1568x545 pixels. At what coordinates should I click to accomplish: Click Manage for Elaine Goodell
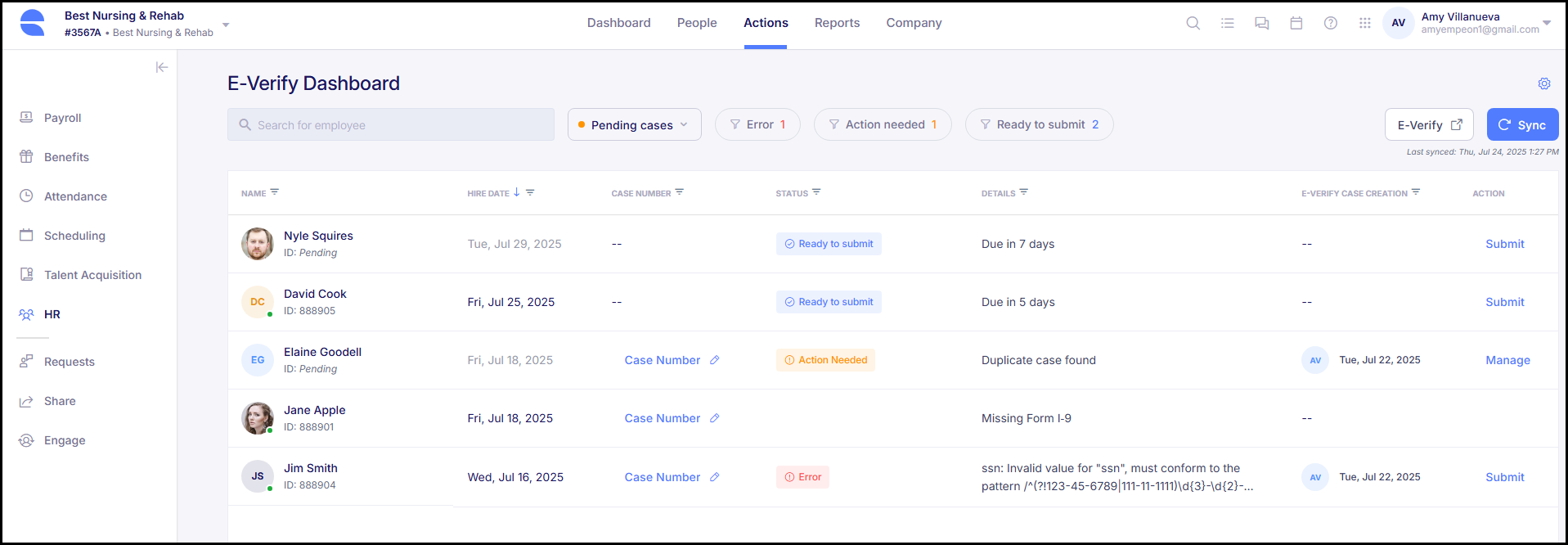(1507, 360)
